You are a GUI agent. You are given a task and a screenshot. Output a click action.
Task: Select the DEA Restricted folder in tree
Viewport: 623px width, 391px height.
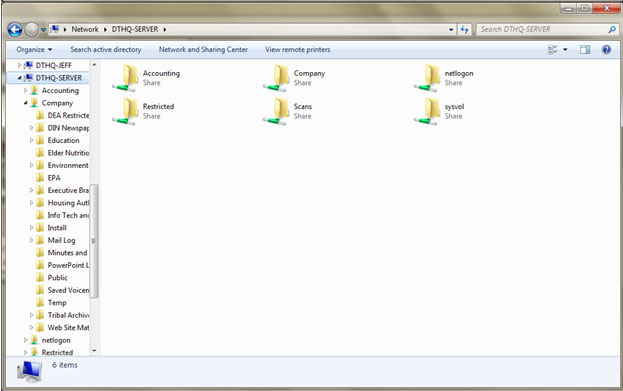click(68, 115)
